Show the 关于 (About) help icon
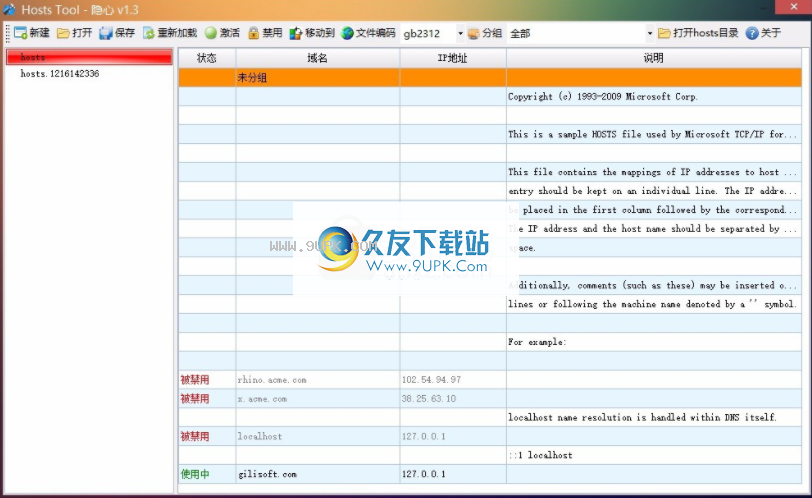Viewport: 812px width, 498px height. [752, 33]
